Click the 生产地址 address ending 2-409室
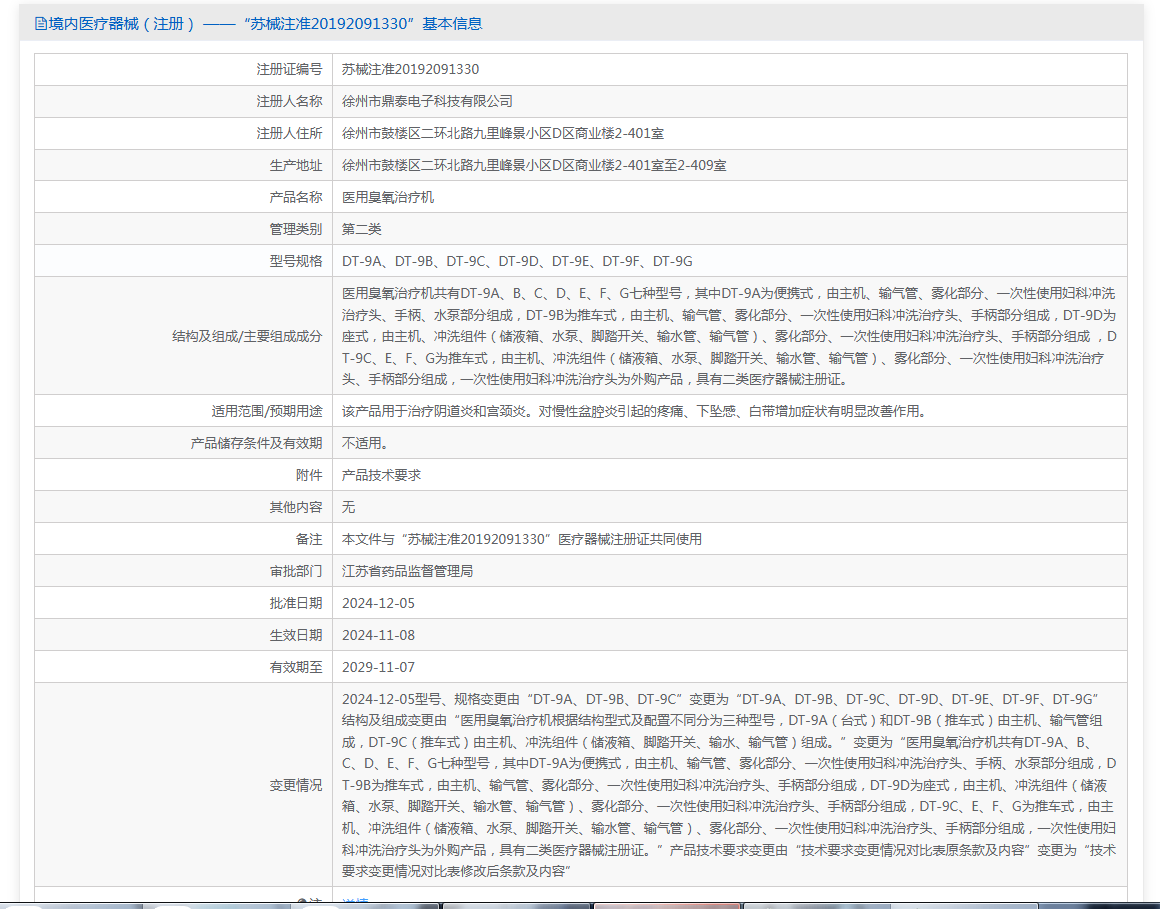The width and height of the screenshot is (1160, 909). (x=534, y=166)
